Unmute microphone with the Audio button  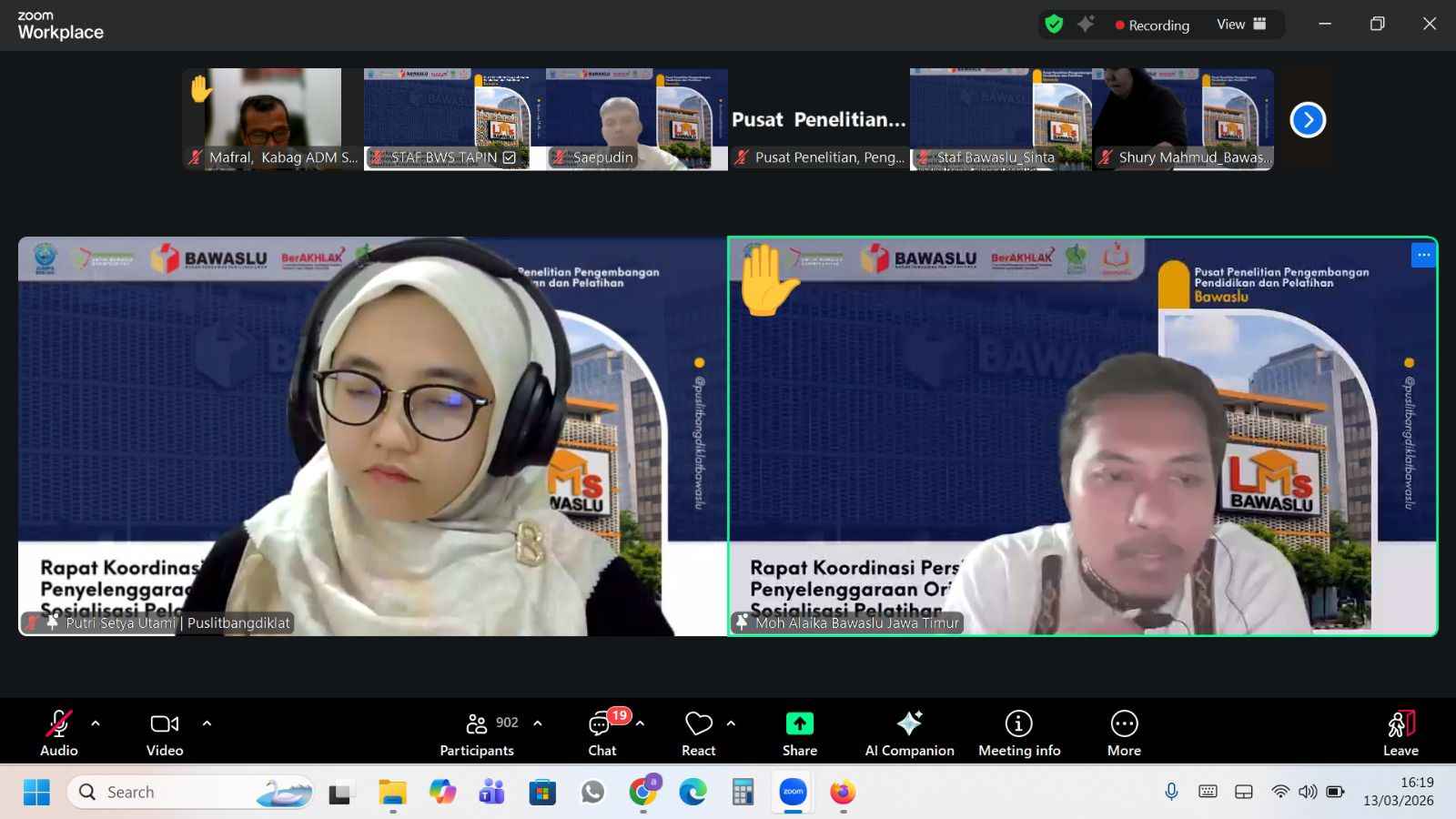point(58,733)
